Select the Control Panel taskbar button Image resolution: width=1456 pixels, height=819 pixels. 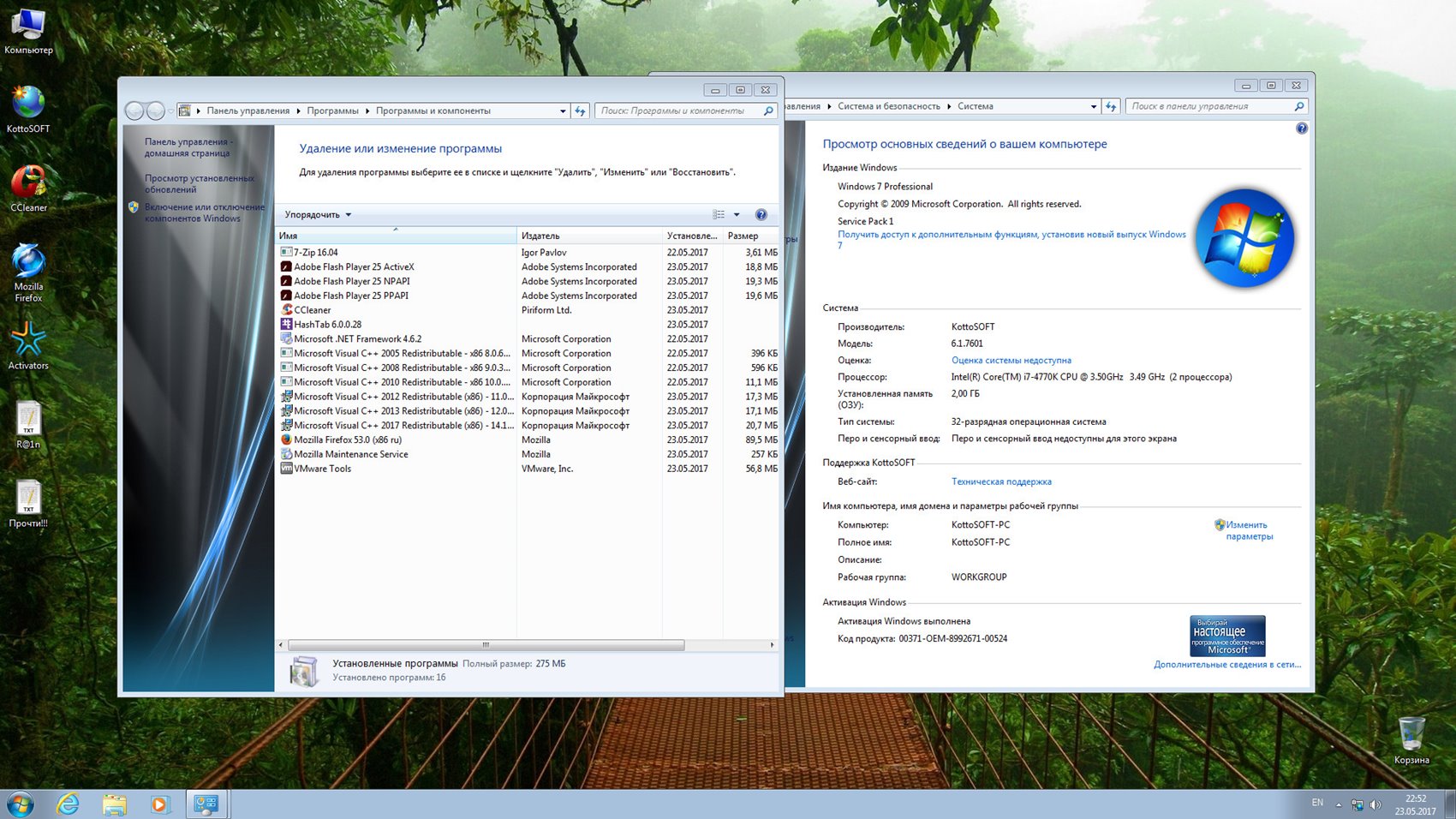pos(206,804)
